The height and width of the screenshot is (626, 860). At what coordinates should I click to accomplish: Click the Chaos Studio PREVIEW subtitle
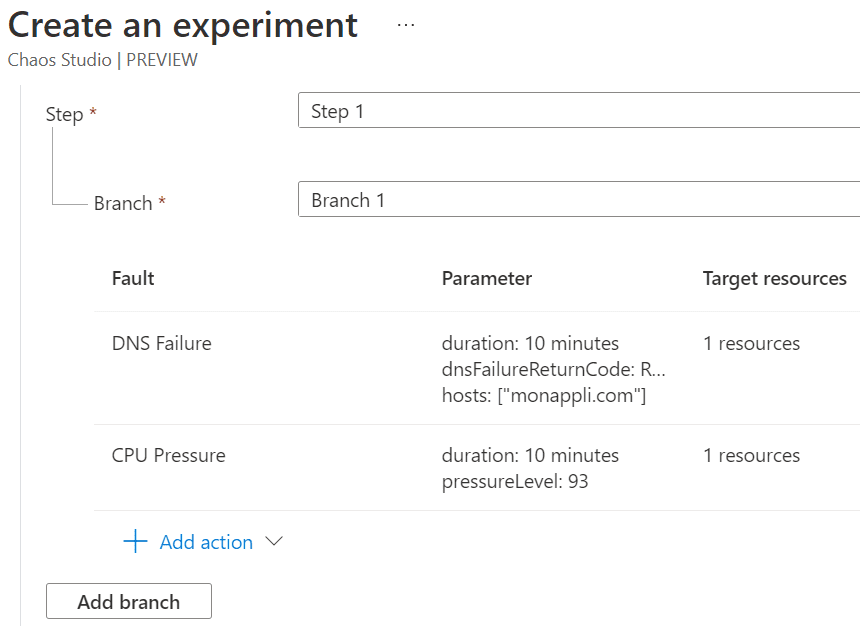point(103,60)
